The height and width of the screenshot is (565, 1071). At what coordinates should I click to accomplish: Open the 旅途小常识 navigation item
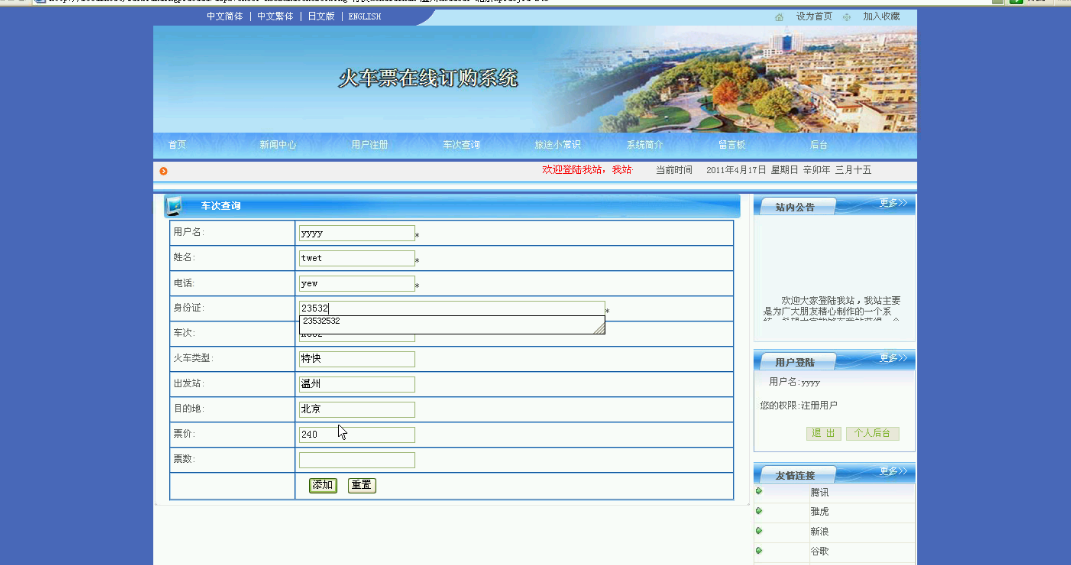pos(557,145)
